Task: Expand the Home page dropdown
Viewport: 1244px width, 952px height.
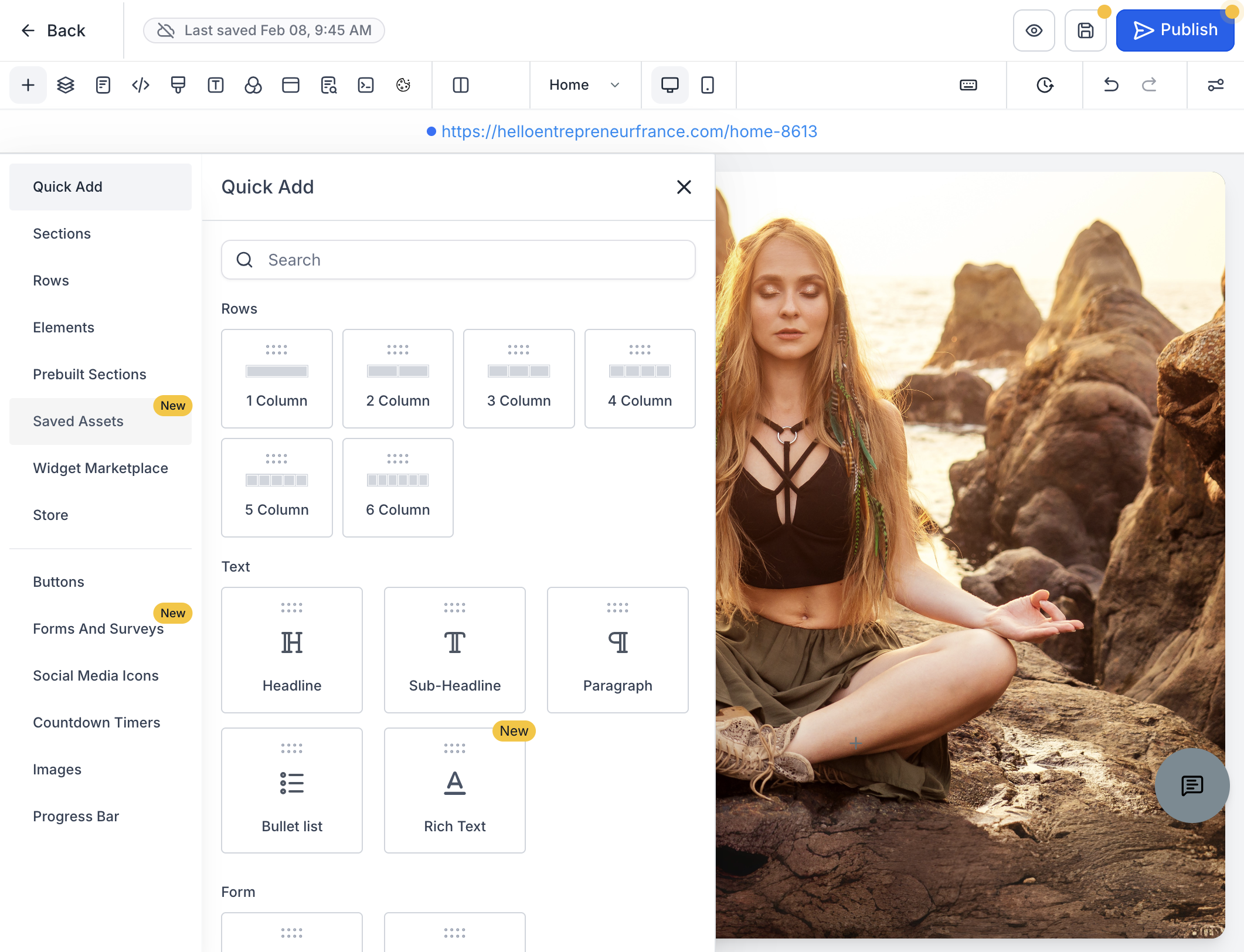Action: 584,85
